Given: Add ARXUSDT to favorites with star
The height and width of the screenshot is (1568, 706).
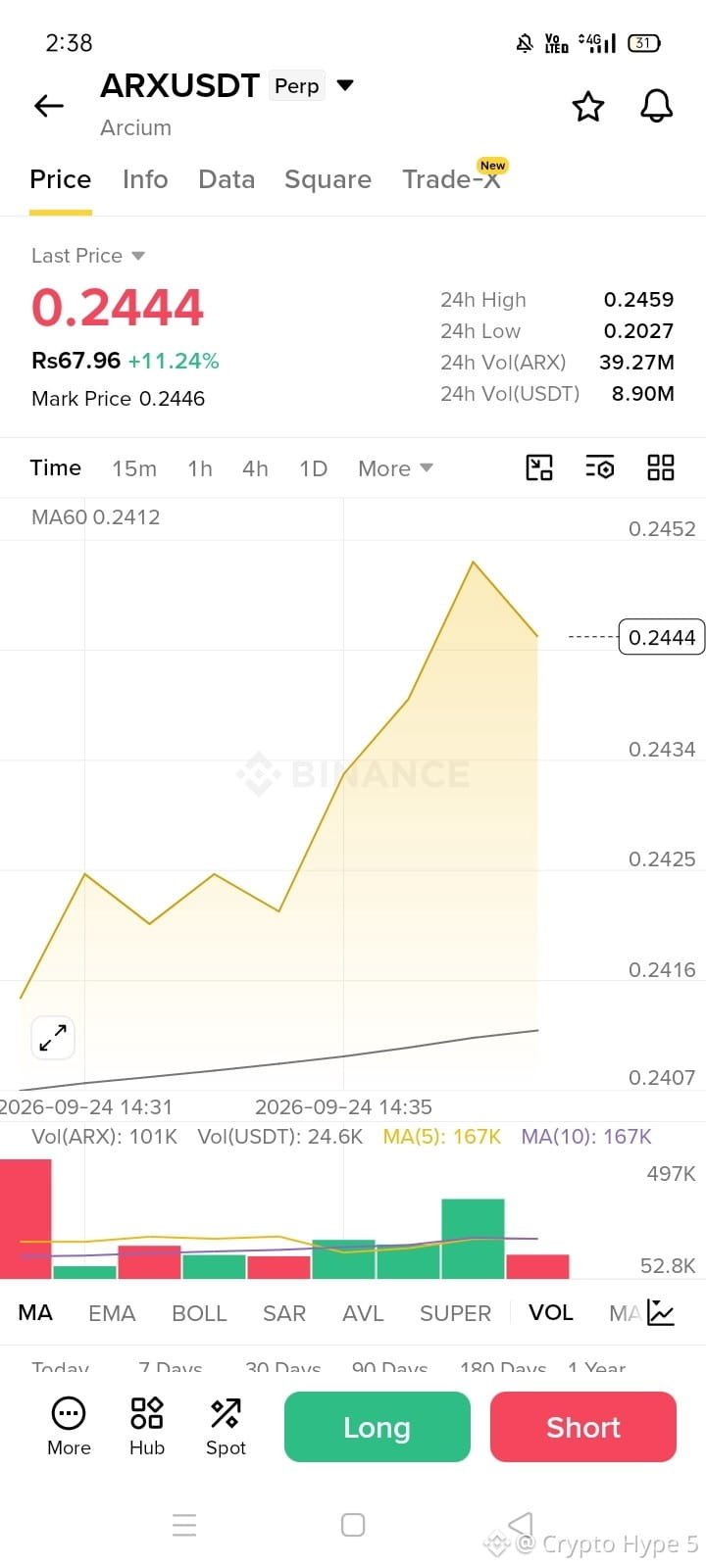Looking at the screenshot, I should pyautogui.click(x=588, y=106).
